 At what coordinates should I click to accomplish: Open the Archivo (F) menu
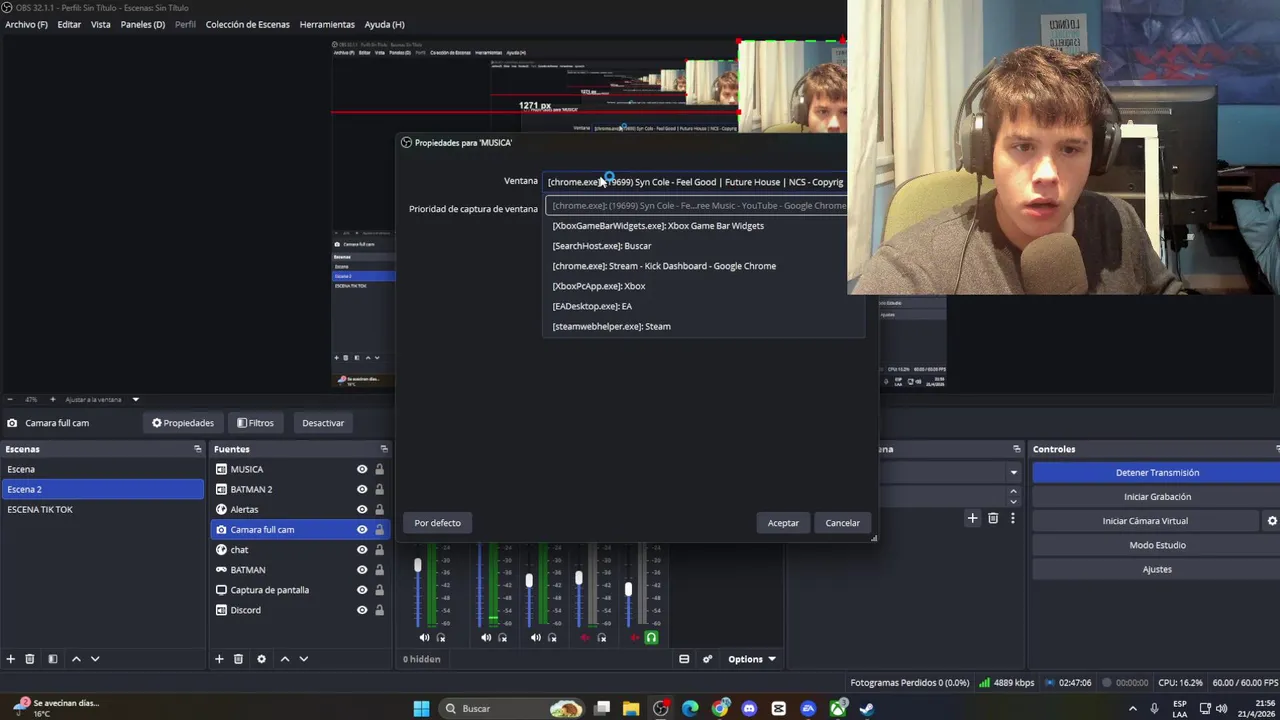[26, 24]
